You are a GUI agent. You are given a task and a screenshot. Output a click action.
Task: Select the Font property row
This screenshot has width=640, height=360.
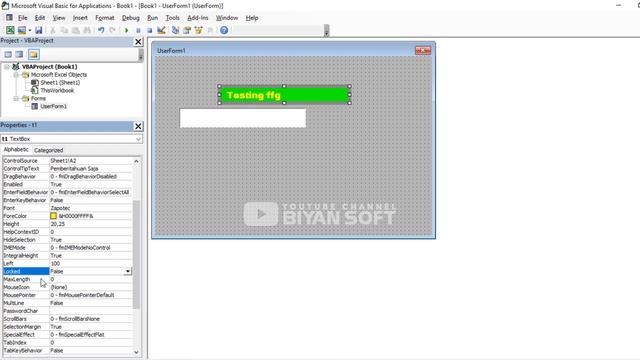(x=67, y=208)
